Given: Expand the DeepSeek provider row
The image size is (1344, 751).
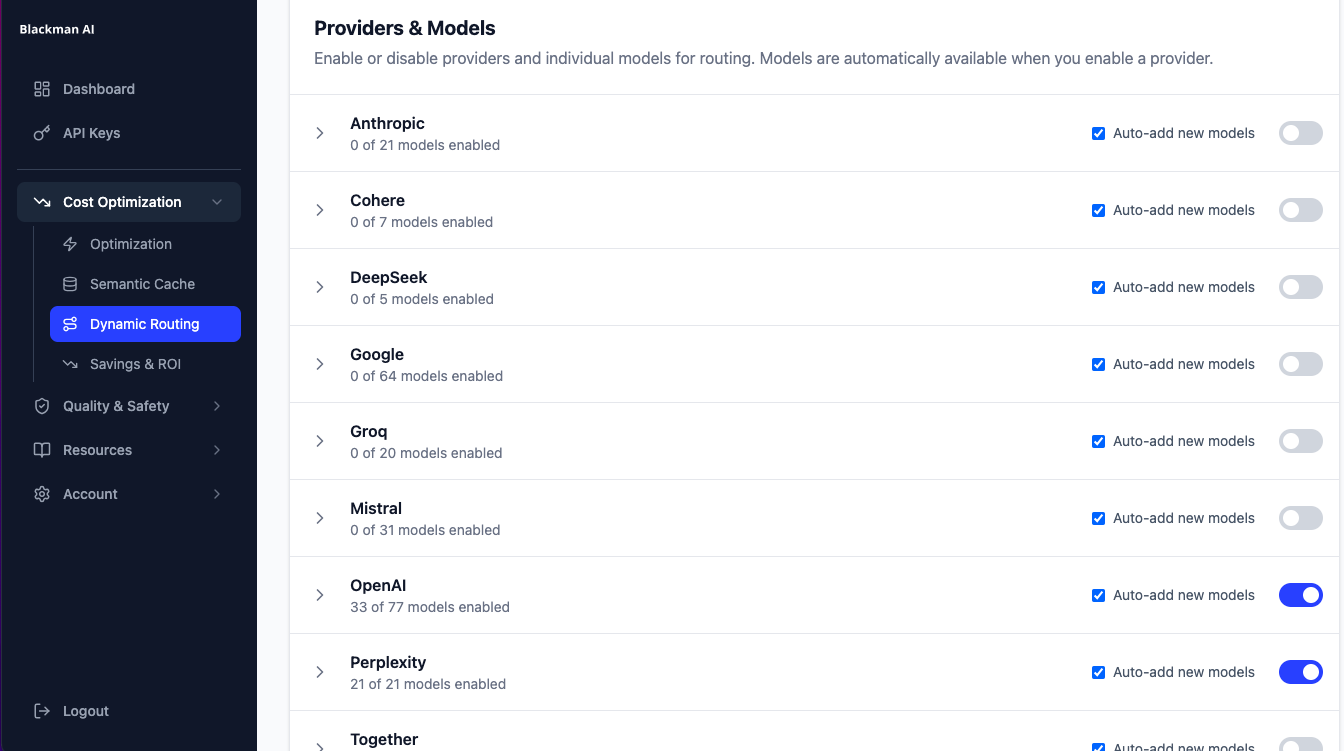Looking at the screenshot, I should click(x=320, y=287).
